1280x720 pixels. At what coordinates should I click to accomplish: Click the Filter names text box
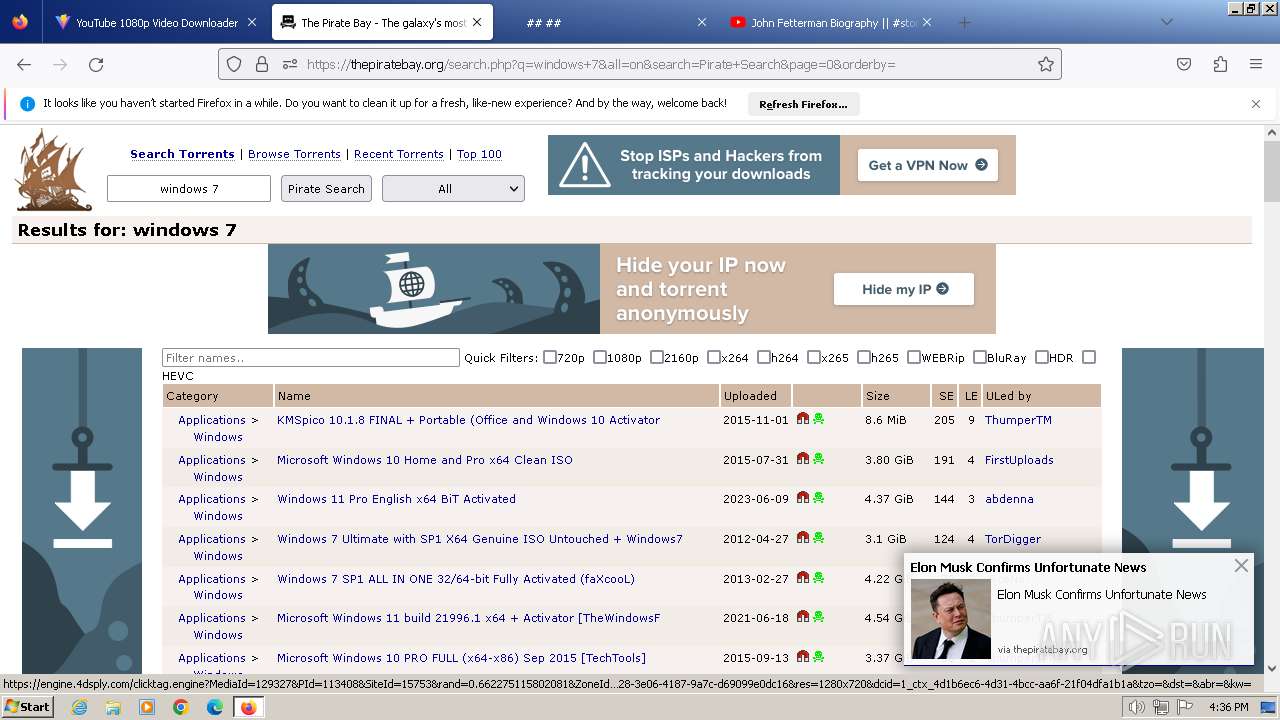311,357
